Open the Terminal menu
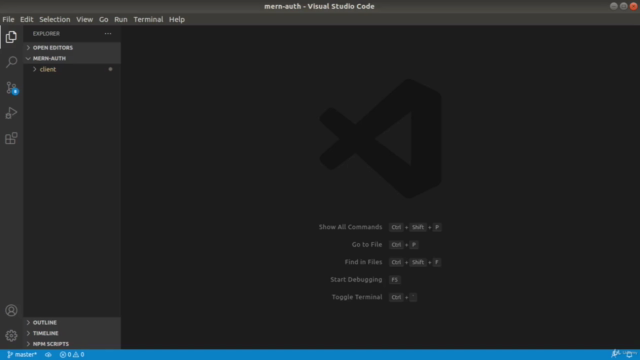Screen dimensions: 640x360 (x=148, y=19)
